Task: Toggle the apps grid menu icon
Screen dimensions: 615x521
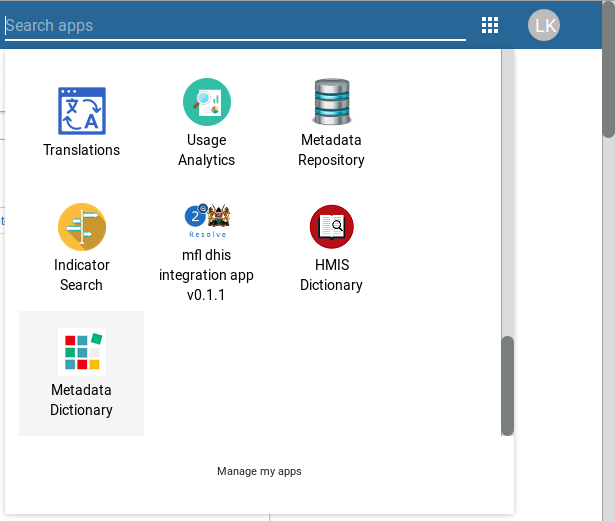Action: (490, 25)
